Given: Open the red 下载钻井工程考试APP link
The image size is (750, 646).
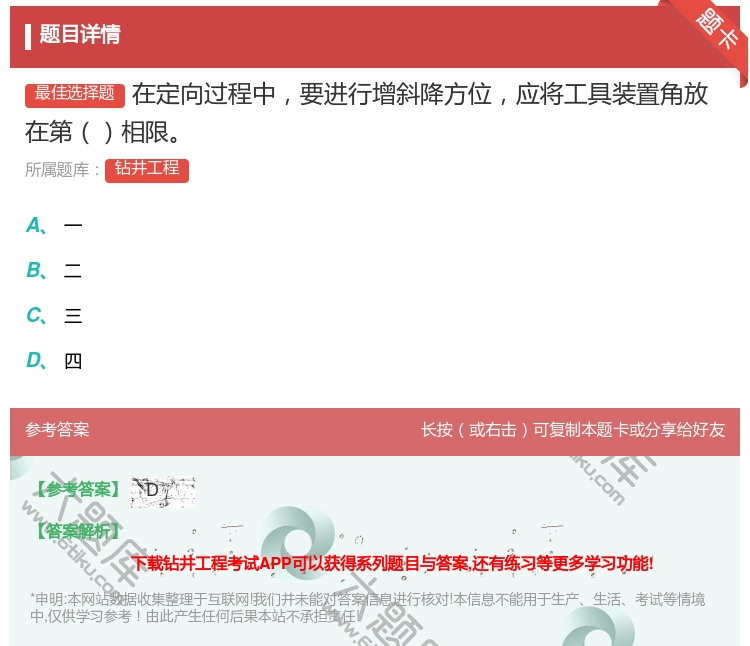Looking at the screenshot, I should (392, 564).
